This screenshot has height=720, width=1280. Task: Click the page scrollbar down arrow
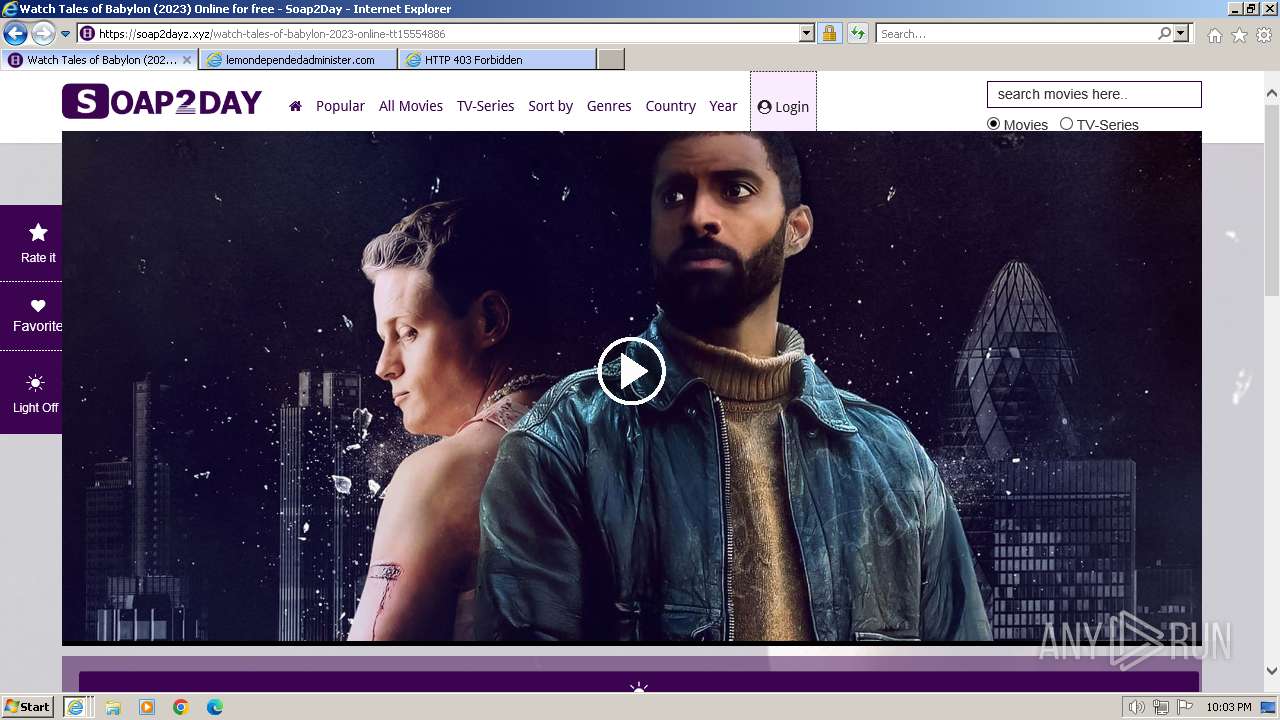click(1272, 671)
